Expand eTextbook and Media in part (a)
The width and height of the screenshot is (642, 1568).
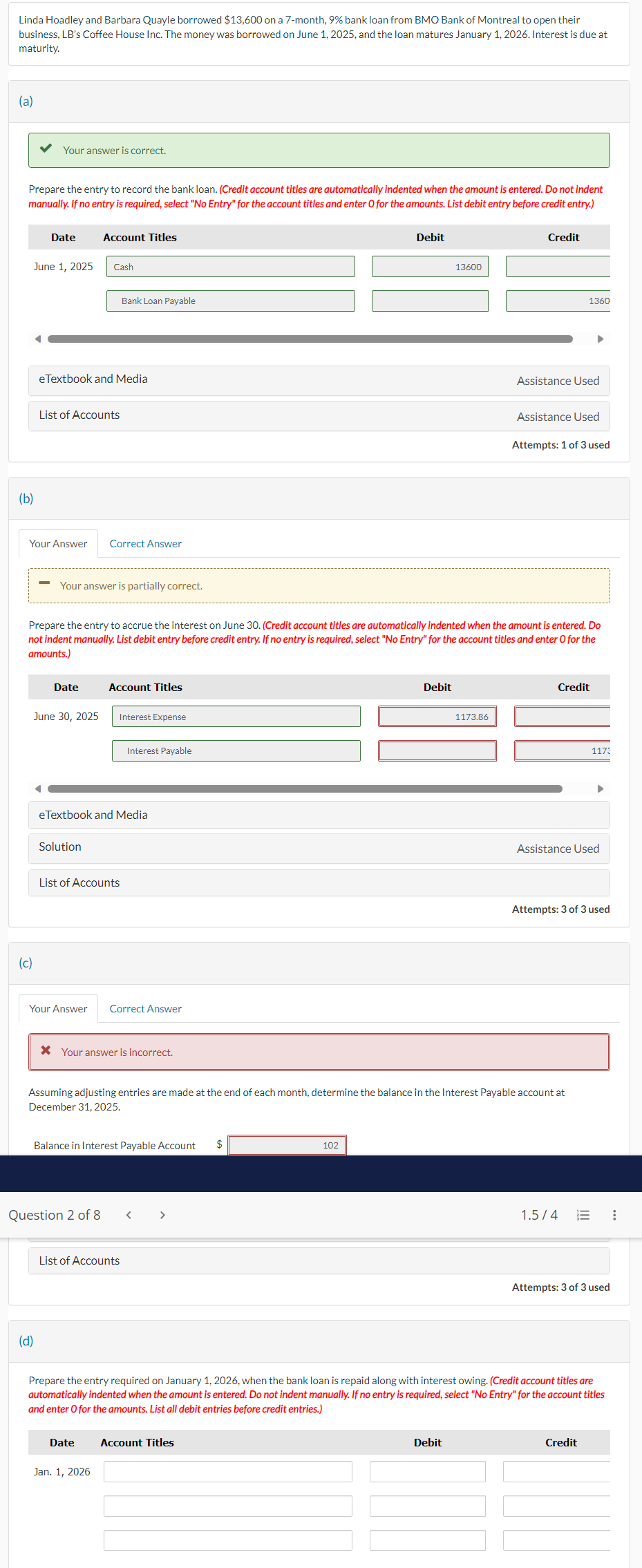(x=93, y=379)
